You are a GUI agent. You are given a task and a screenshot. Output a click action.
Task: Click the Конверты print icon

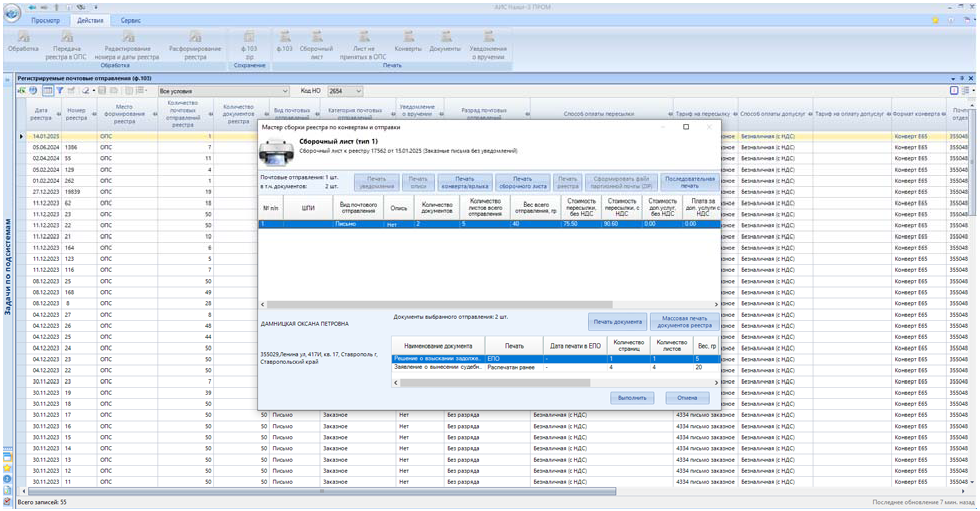click(x=408, y=40)
